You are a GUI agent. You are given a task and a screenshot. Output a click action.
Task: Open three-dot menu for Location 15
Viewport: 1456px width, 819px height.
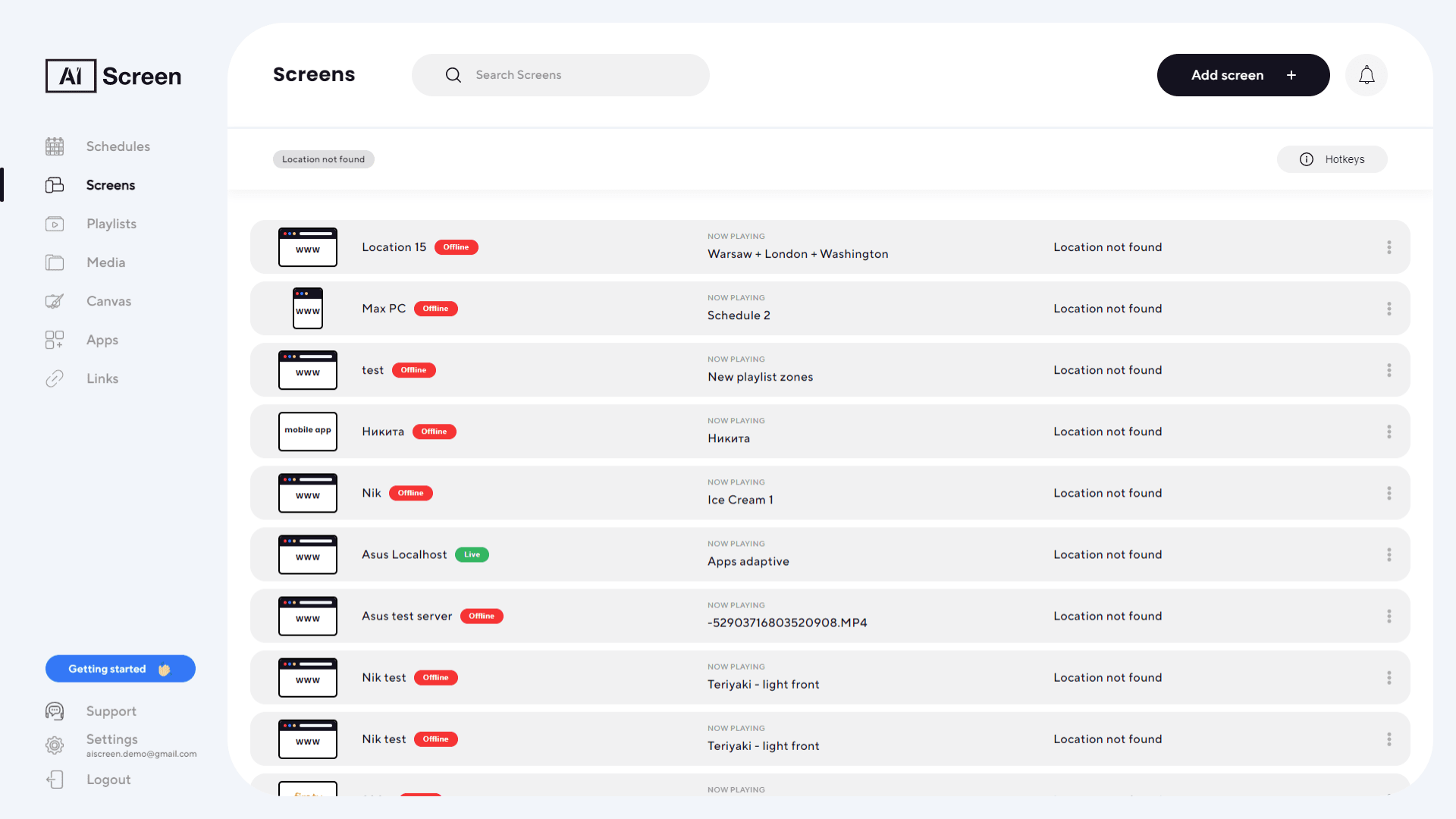point(1389,247)
